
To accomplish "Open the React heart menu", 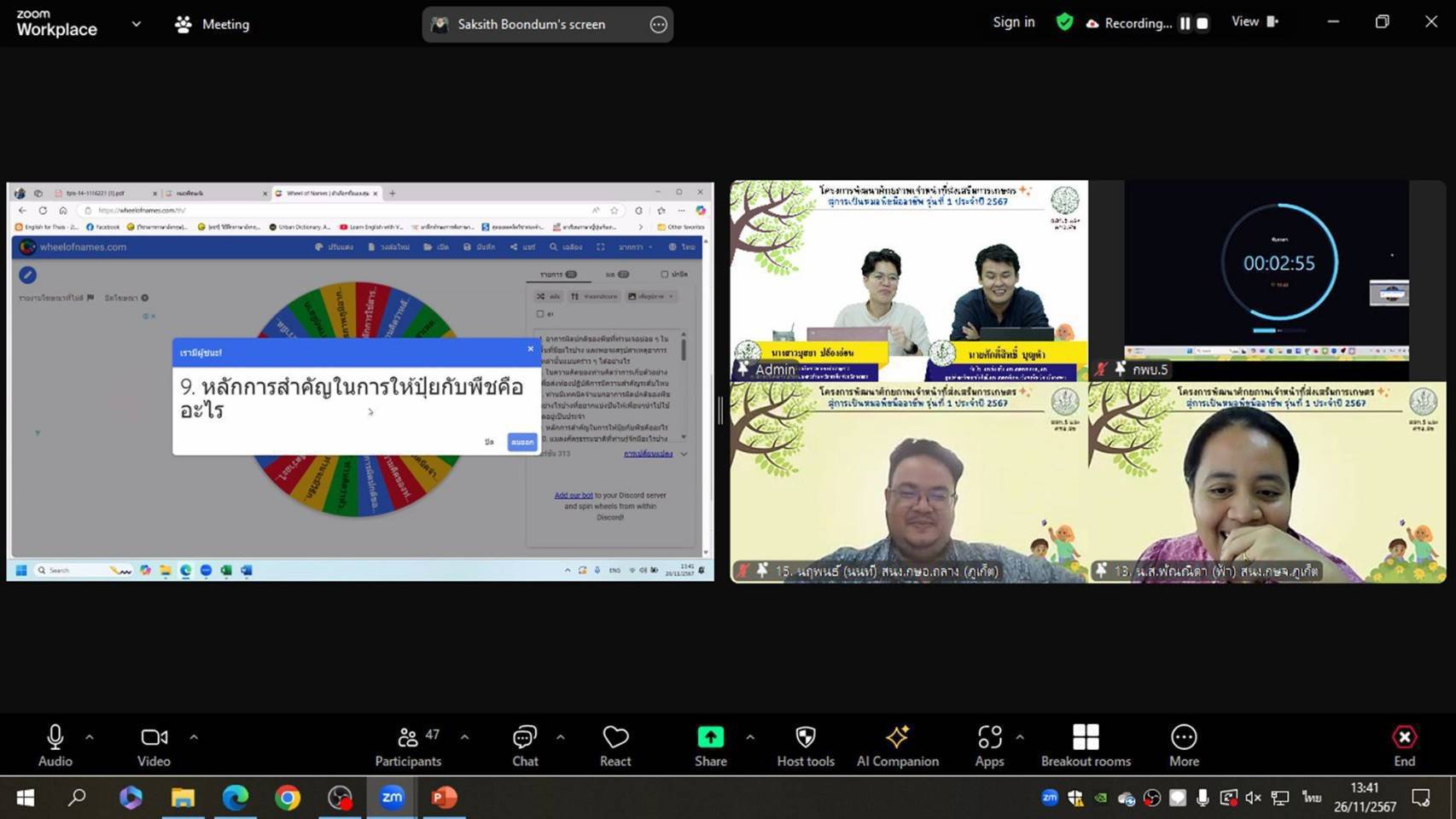I will click(615, 746).
